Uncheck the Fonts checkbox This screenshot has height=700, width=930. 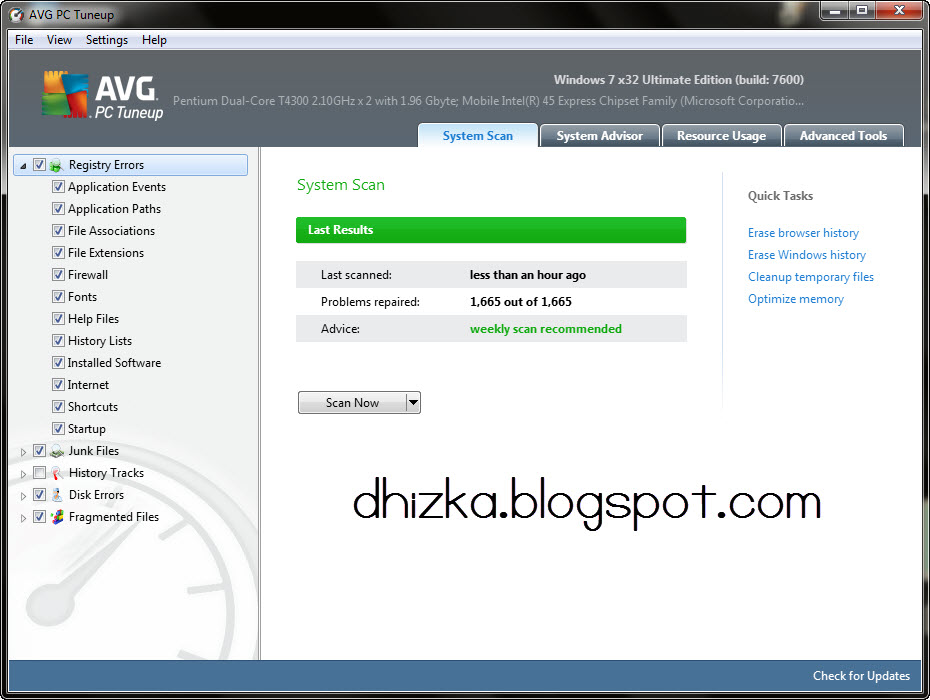coord(58,297)
